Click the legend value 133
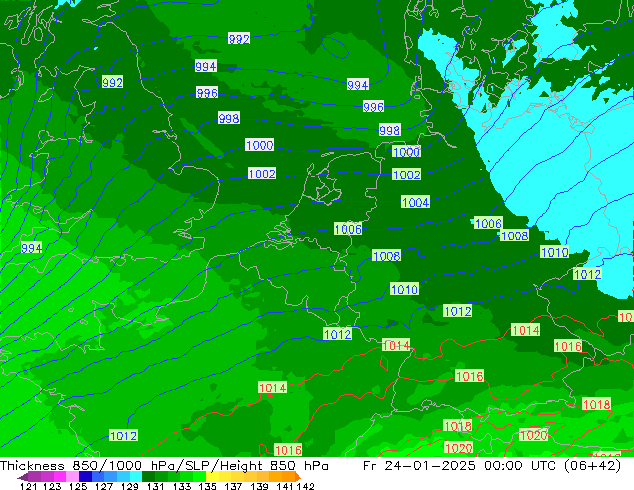The width and height of the screenshot is (634, 490). 182,486
